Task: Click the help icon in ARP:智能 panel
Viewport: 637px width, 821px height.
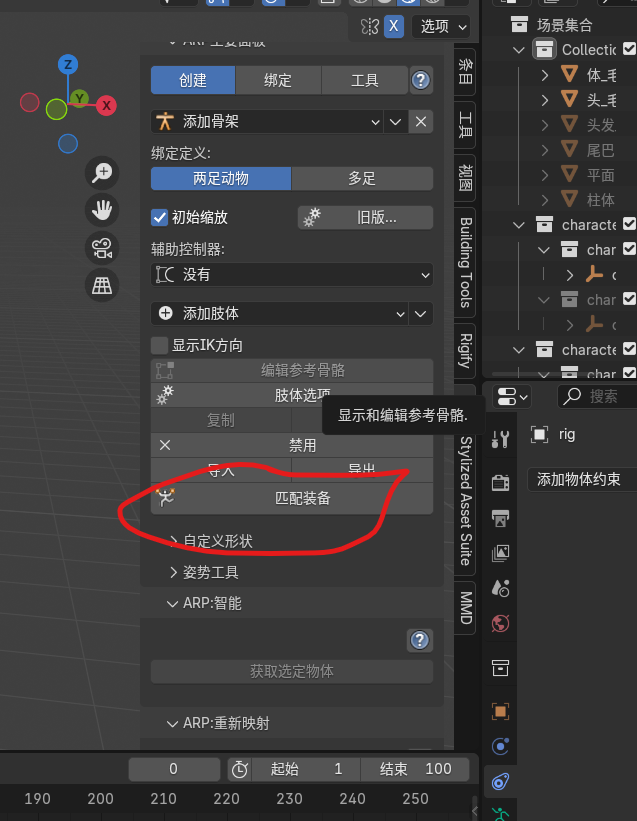Action: click(x=420, y=640)
